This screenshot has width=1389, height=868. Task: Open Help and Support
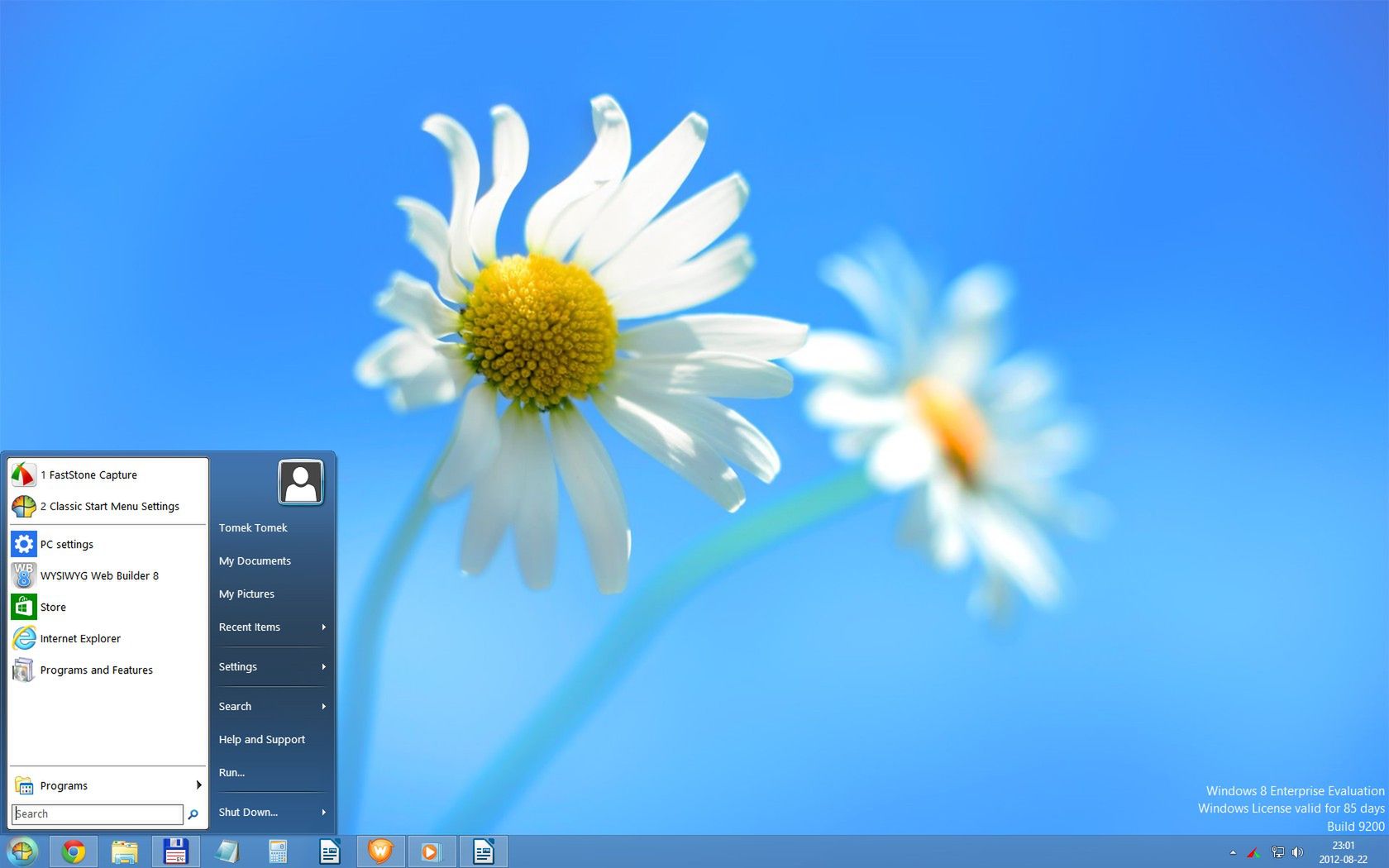click(261, 739)
